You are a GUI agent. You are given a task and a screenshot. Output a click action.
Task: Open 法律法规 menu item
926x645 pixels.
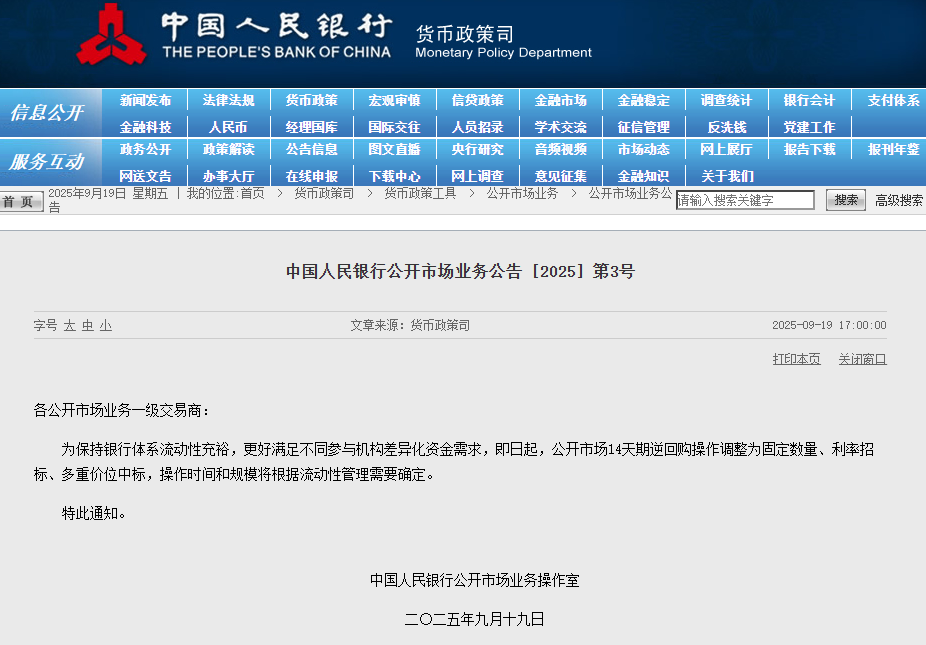(x=229, y=100)
